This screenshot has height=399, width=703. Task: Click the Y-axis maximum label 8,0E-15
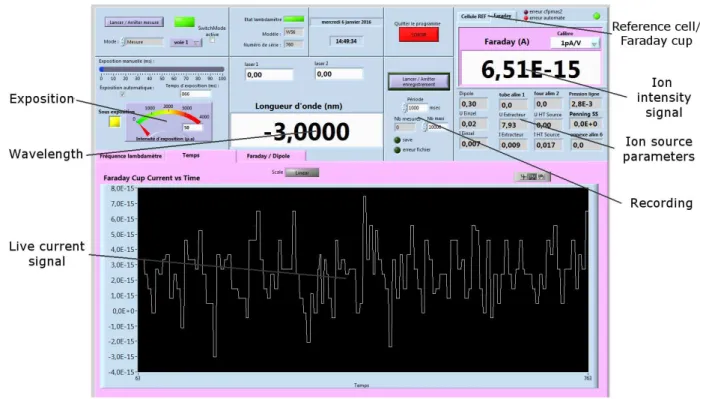[x=122, y=189]
